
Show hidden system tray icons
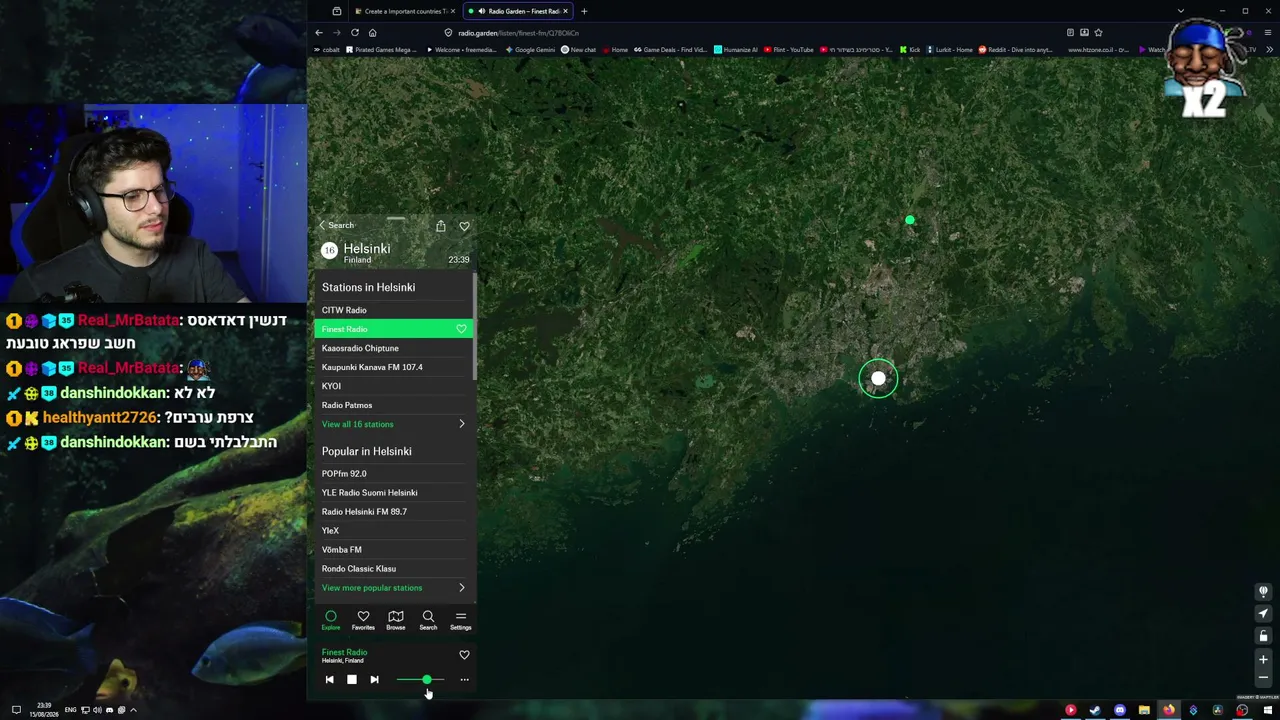click(x=133, y=710)
